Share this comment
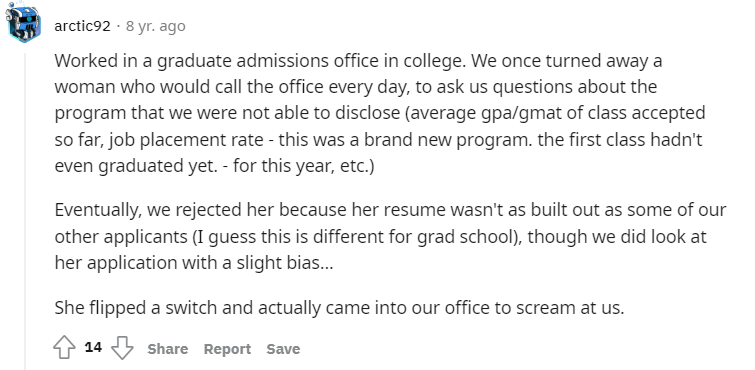This screenshot has height=370, width=755. click(x=168, y=348)
